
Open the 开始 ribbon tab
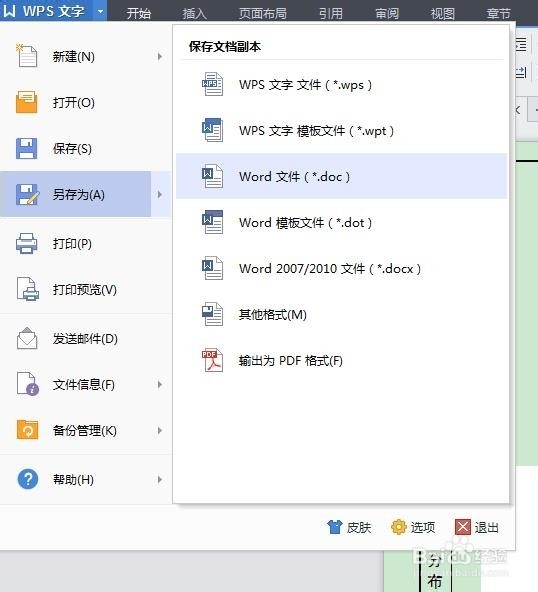139,14
